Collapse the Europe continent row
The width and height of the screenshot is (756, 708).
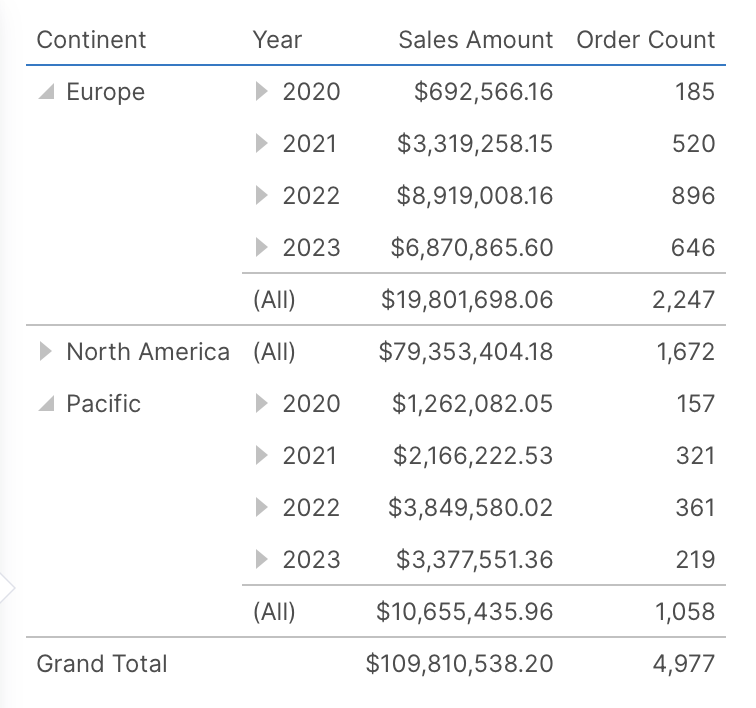[45, 93]
